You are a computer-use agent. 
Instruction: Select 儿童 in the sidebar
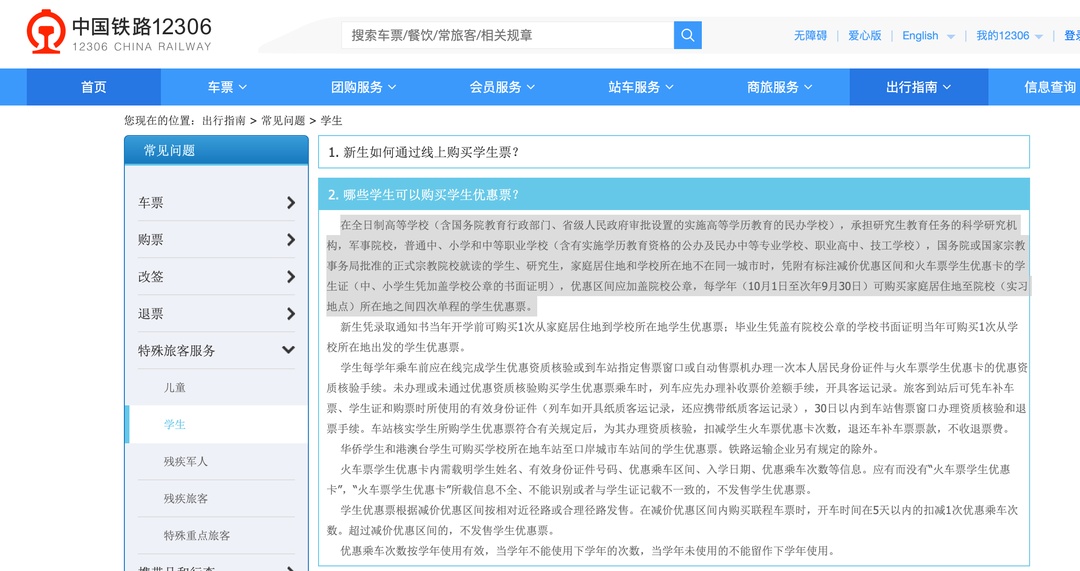(x=175, y=388)
